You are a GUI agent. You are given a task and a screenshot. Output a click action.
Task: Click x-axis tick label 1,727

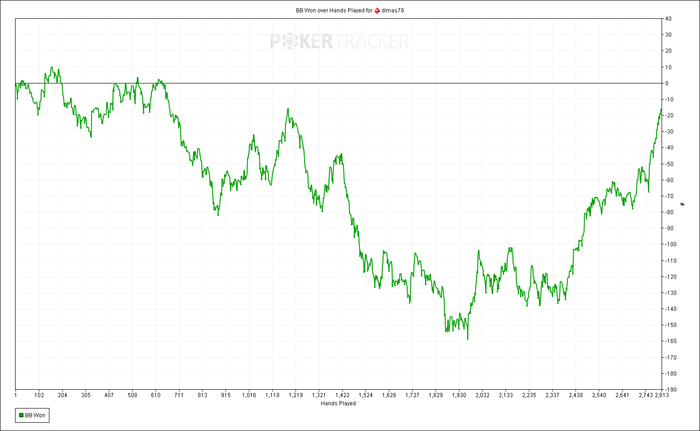(412, 395)
